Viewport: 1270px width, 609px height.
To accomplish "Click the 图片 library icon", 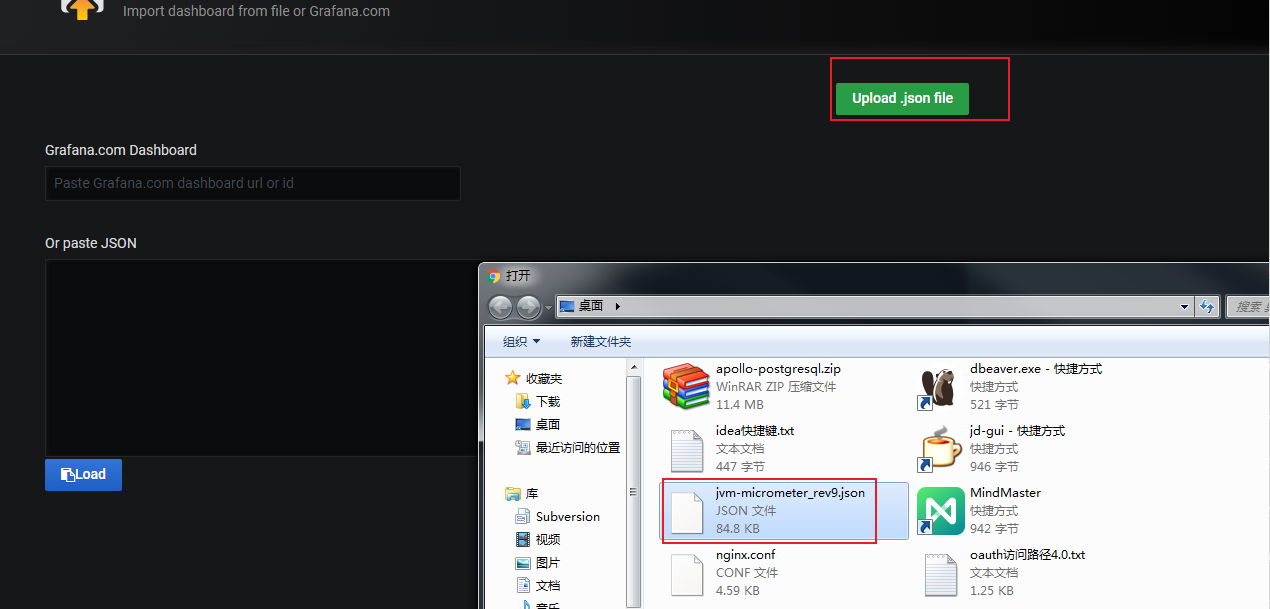I will tap(522, 562).
